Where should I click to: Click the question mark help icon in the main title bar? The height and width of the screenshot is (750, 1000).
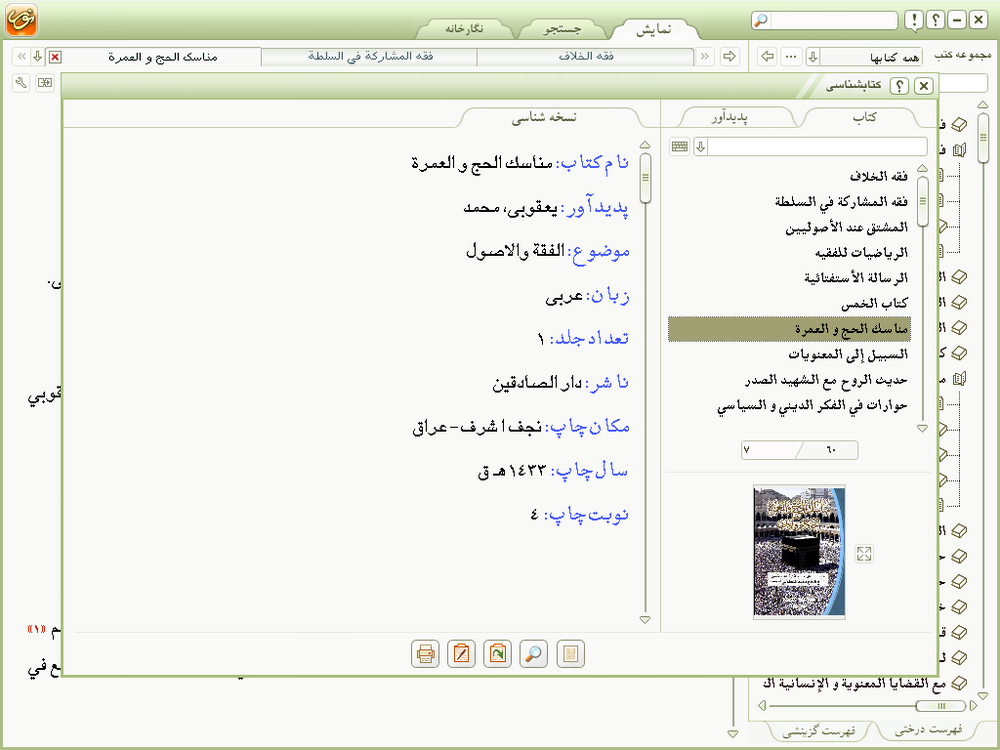pos(936,20)
